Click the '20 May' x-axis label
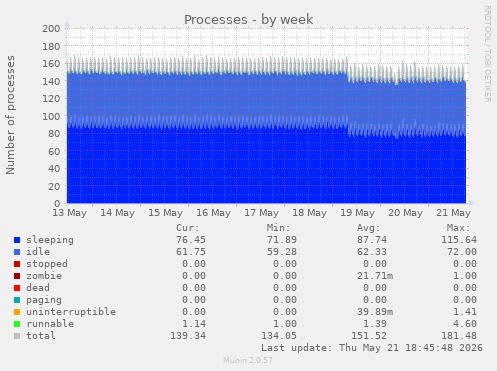The height and width of the screenshot is (371, 497). [x=406, y=213]
